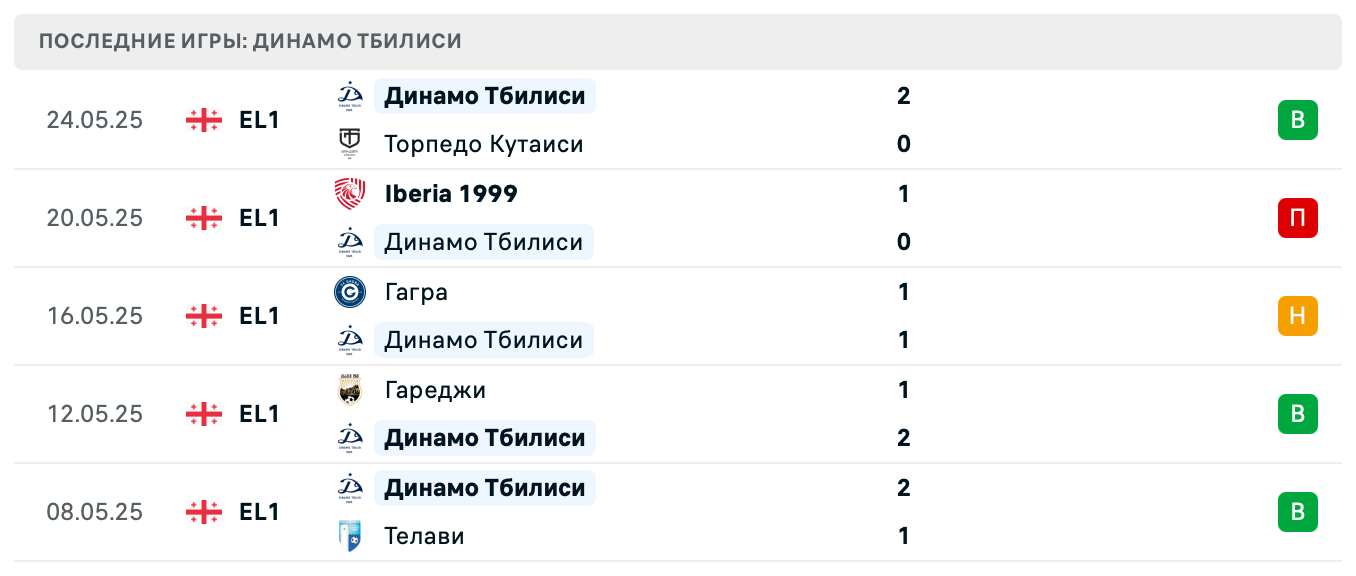Click the score 2 of the top match

point(903,96)
